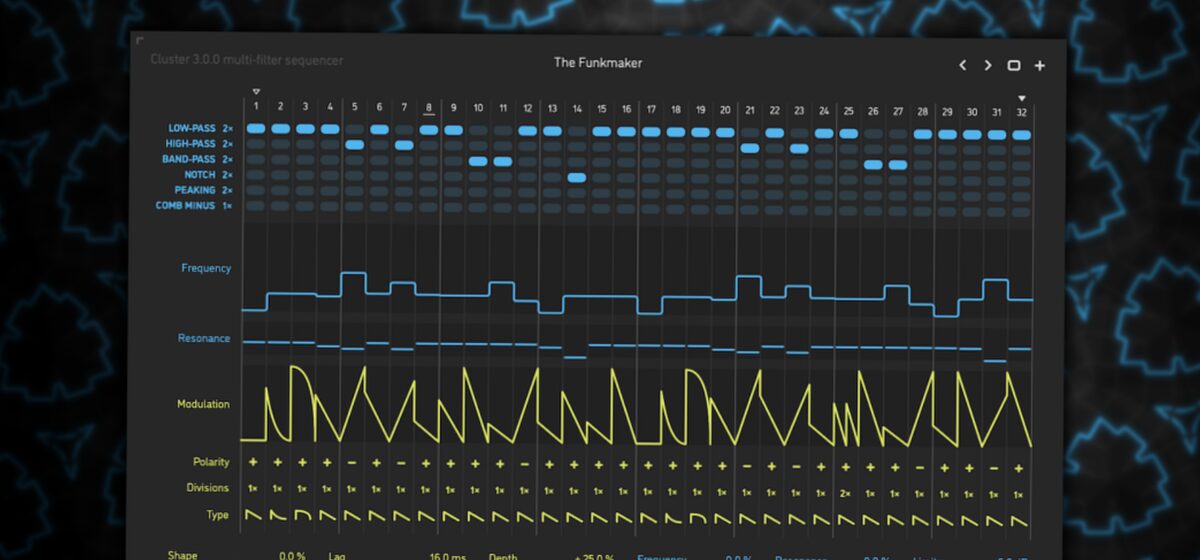
Task: Open the 2× multiplier beside Band-pass
Action: pyautogui.click(x=228, y=159)
